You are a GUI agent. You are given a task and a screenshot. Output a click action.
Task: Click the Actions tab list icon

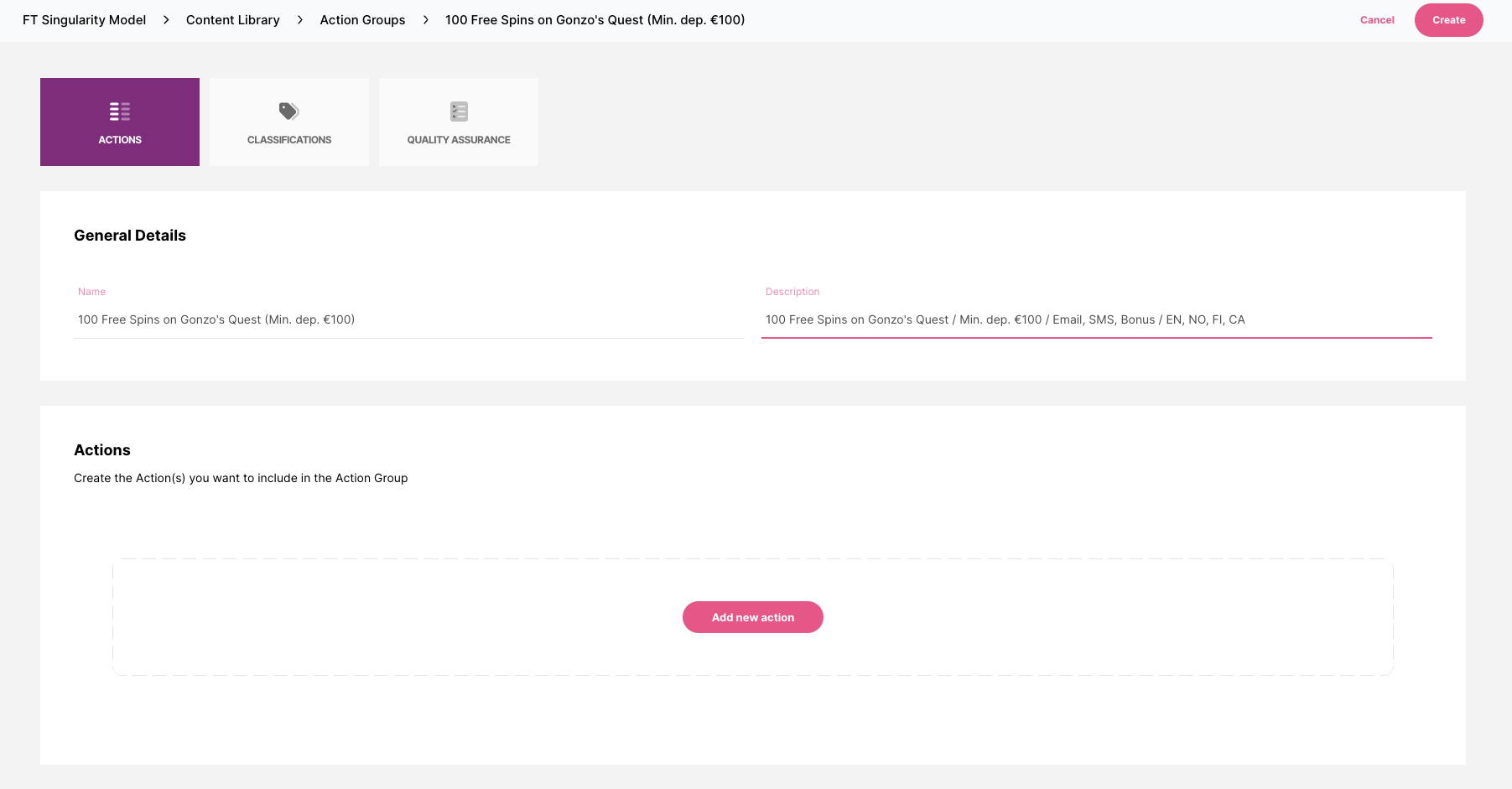[x=120, y=112]
